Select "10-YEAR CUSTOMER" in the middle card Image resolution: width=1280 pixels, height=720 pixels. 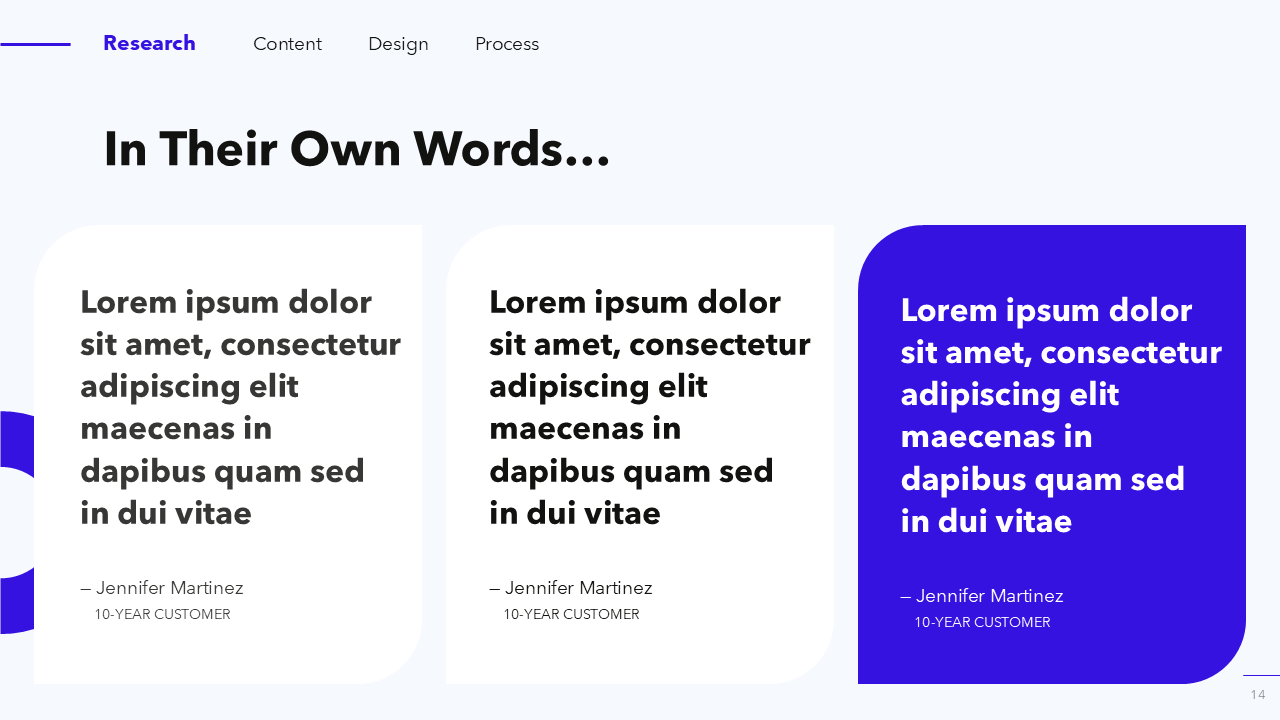pos(571,615)
